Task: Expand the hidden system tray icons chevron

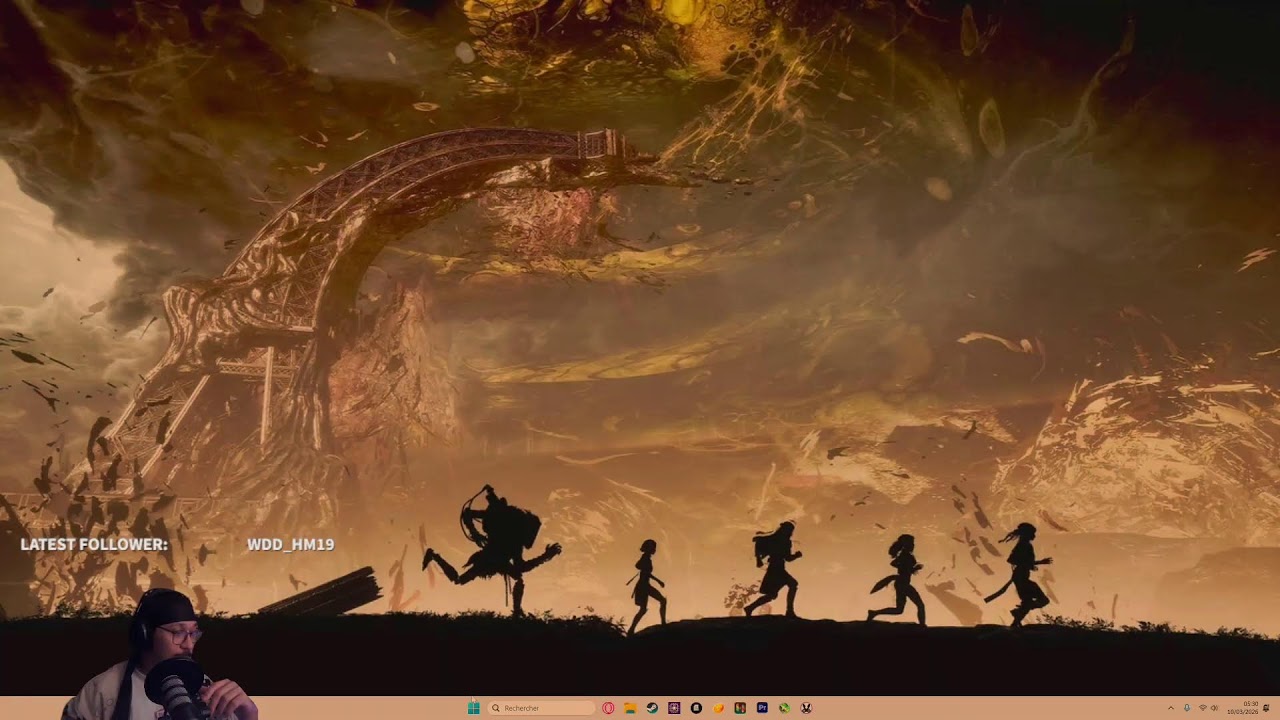Action: (x=1171, y=708)
